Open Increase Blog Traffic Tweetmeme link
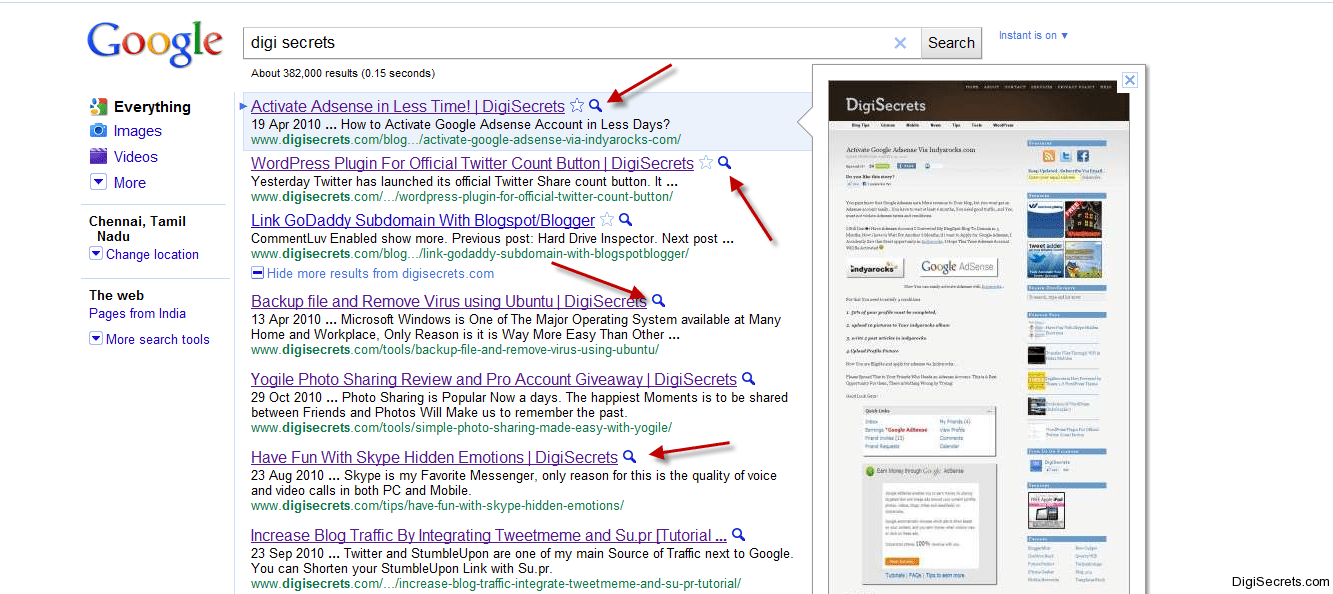Viewport: 1333px width, 594px height. pyautogui.click(x=489, y=535)
